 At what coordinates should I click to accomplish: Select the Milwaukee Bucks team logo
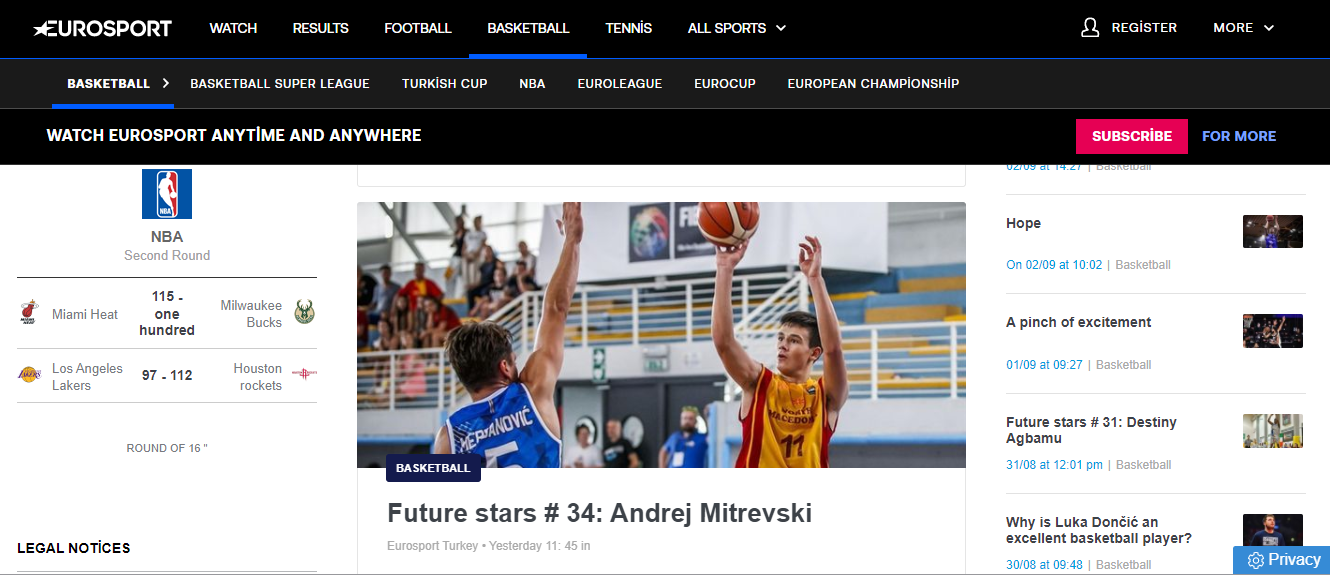(305, 314)
